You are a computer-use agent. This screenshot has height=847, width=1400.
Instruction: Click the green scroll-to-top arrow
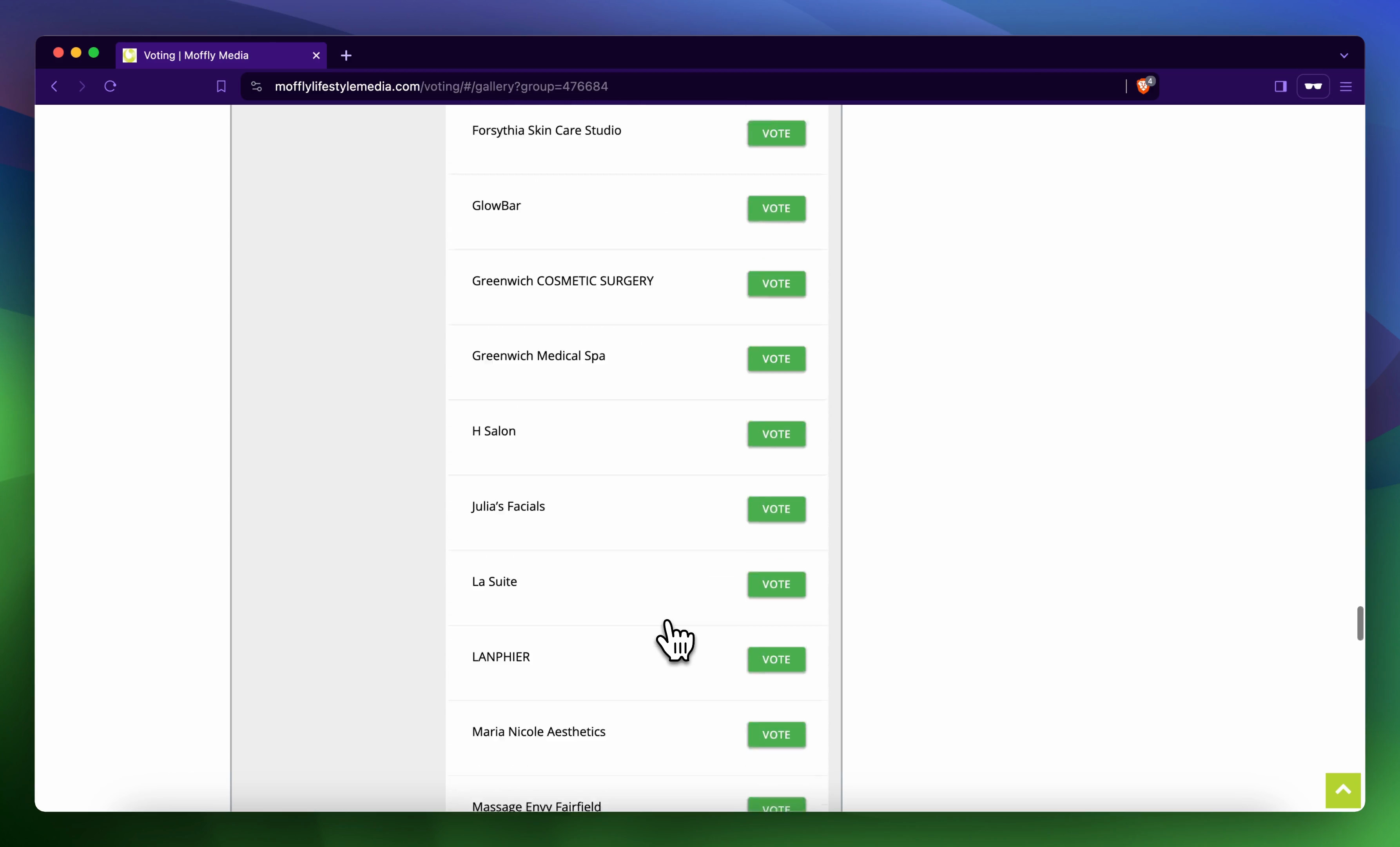(1343, 790)
